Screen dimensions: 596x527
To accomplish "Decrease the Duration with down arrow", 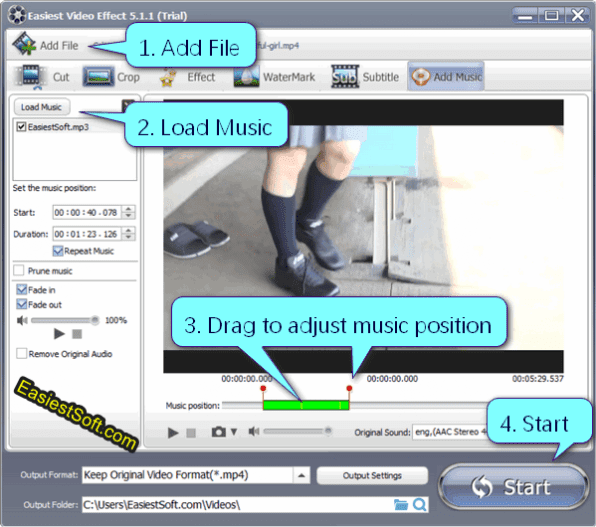I will (x=128, y=237).
